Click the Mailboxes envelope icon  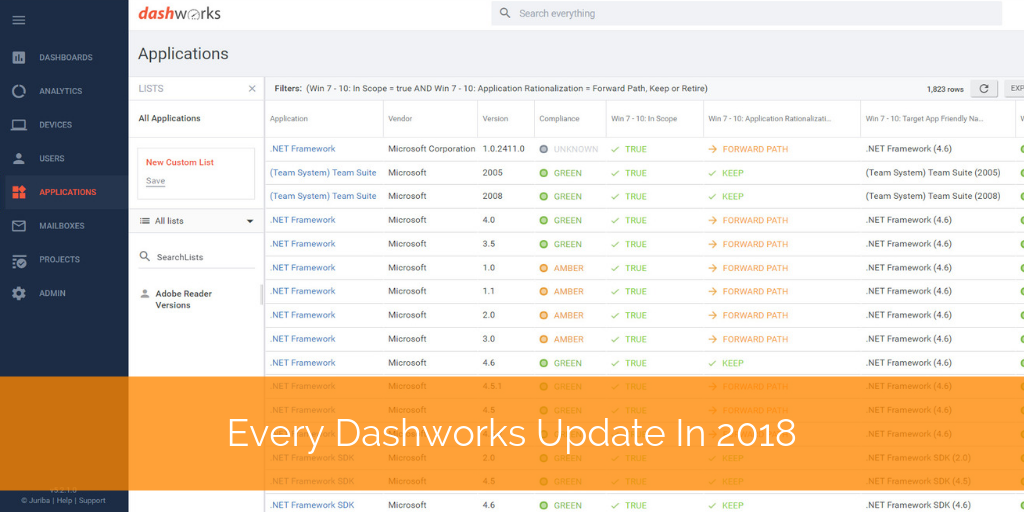coord(19,226)
